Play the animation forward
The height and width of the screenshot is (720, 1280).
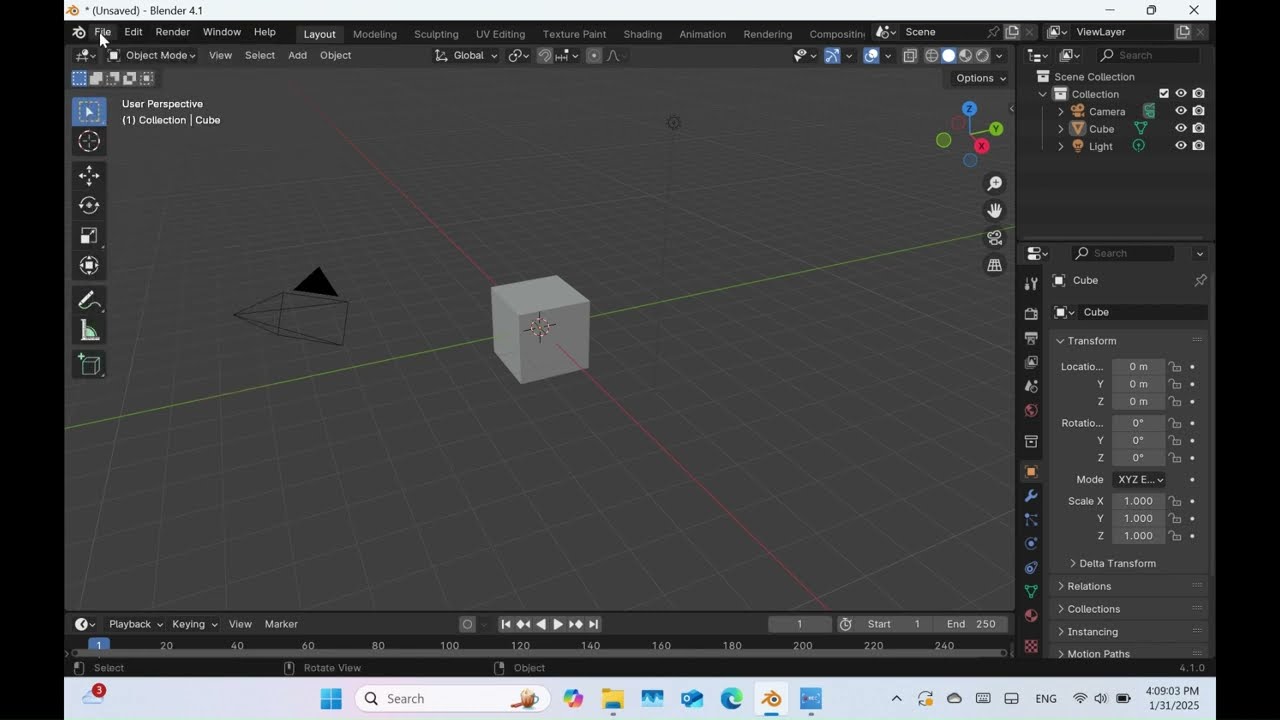point(558,624)
